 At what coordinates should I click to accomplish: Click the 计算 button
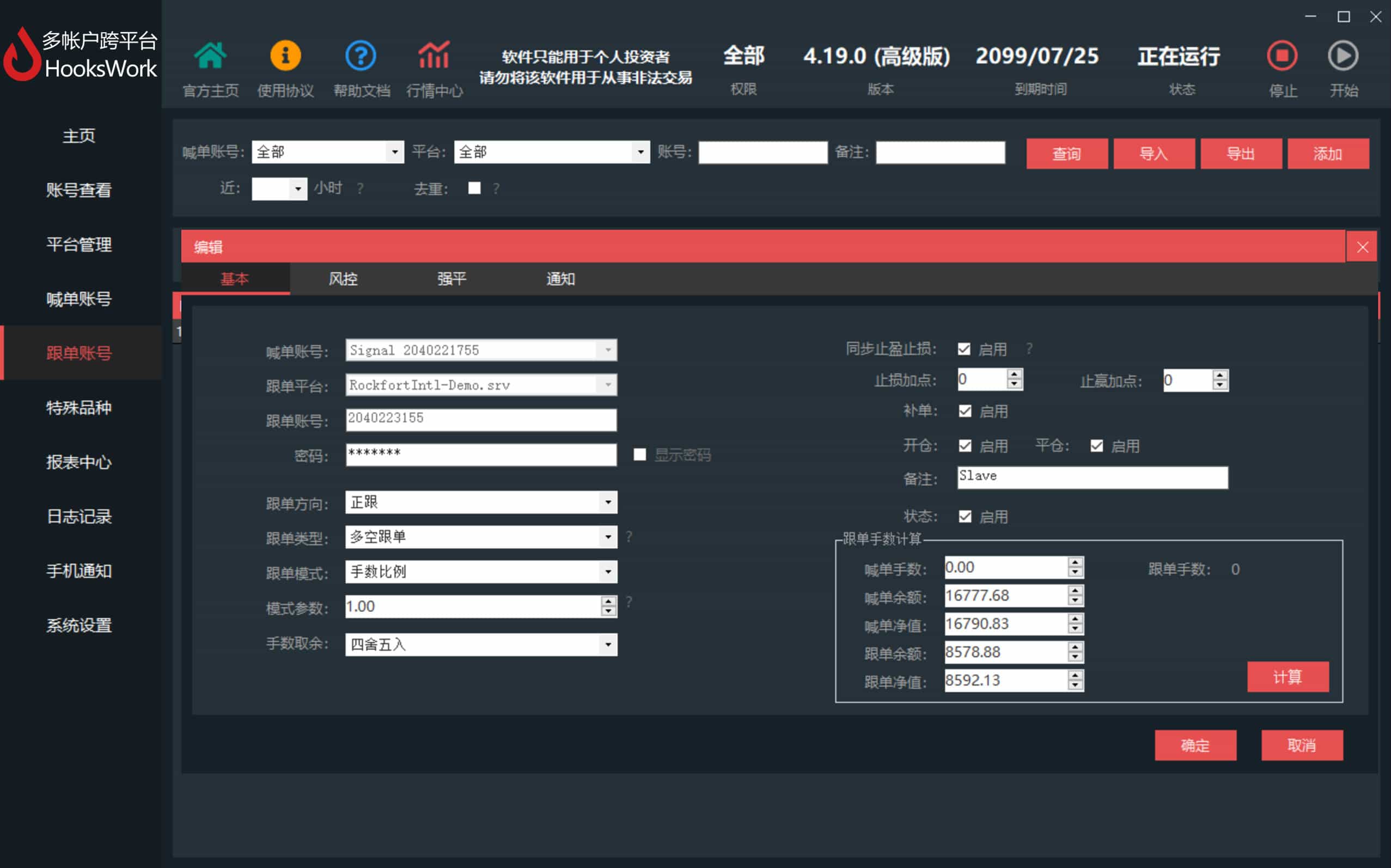[x=1288, y=677]
